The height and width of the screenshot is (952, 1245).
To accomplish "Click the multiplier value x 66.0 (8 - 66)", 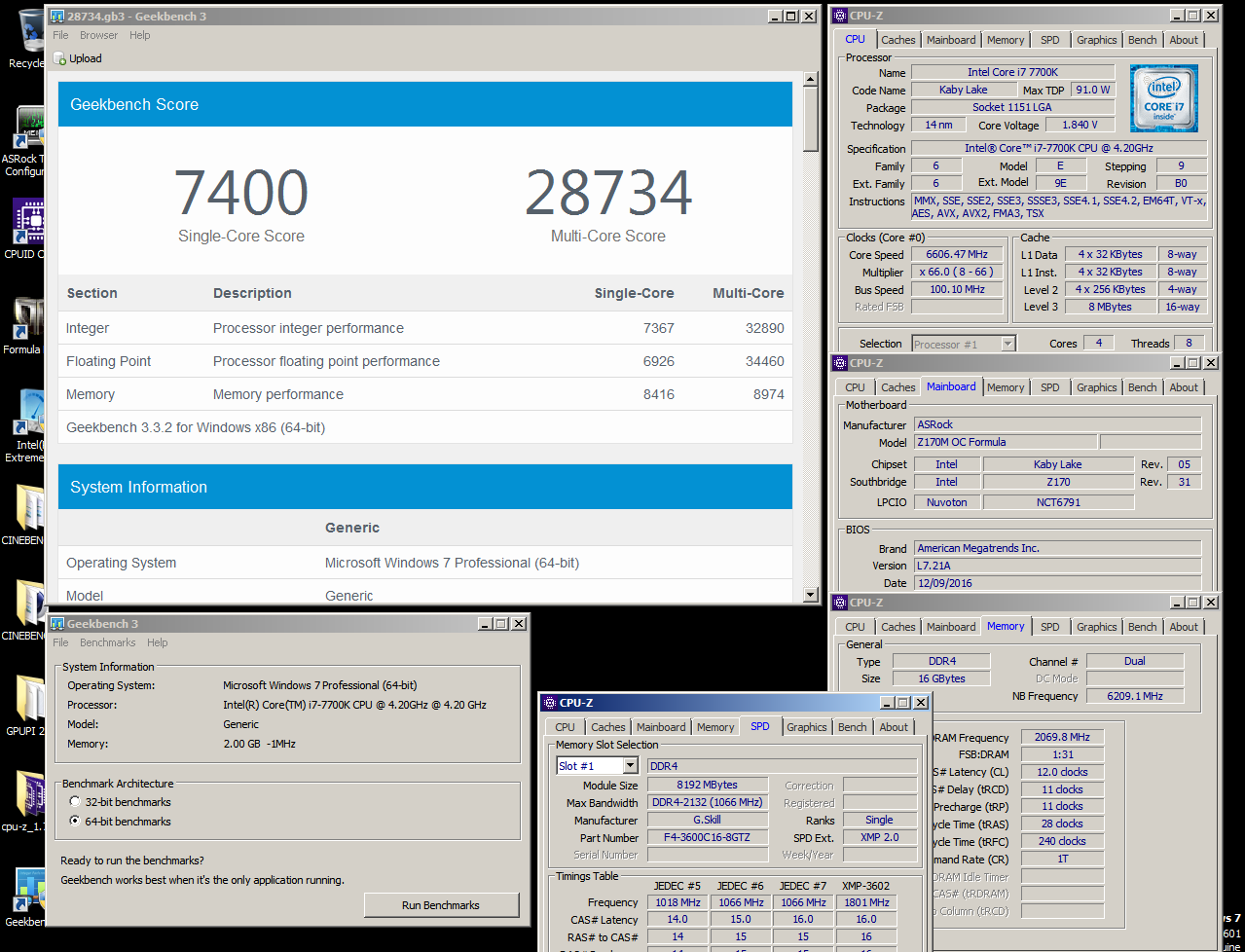I will (x=957, y=272).
